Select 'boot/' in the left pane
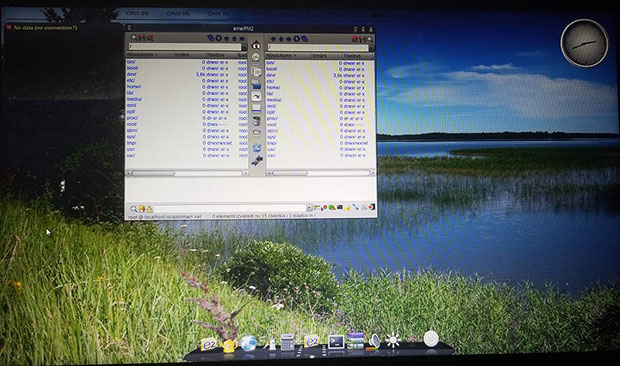The image size is (620, 366). coord(132,68)
